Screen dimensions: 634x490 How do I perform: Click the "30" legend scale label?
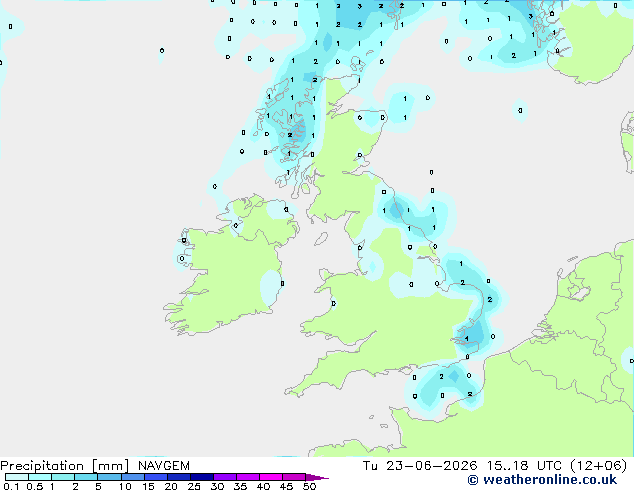[217, 486]
